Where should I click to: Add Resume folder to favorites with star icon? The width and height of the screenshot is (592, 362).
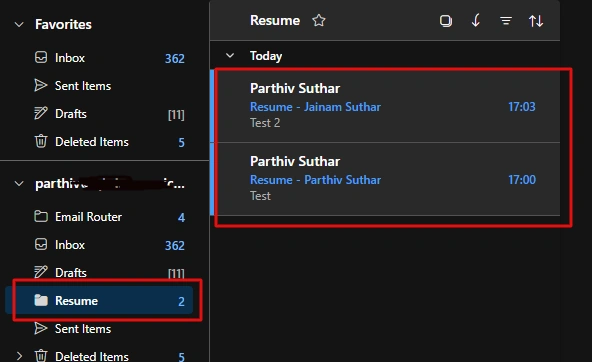(x=319, y=20)
